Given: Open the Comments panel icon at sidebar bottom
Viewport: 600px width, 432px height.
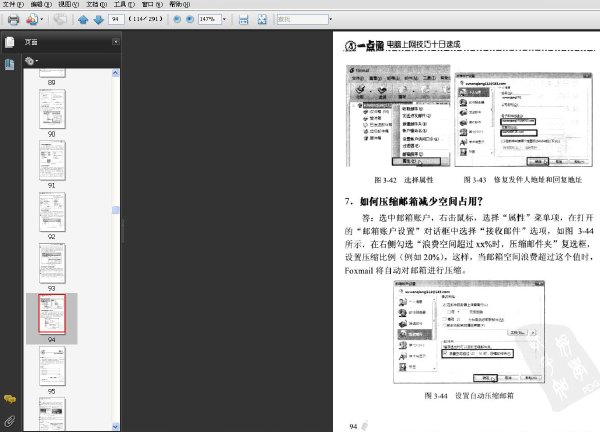Looking at the screenshot, I should [x=10, y=399].
